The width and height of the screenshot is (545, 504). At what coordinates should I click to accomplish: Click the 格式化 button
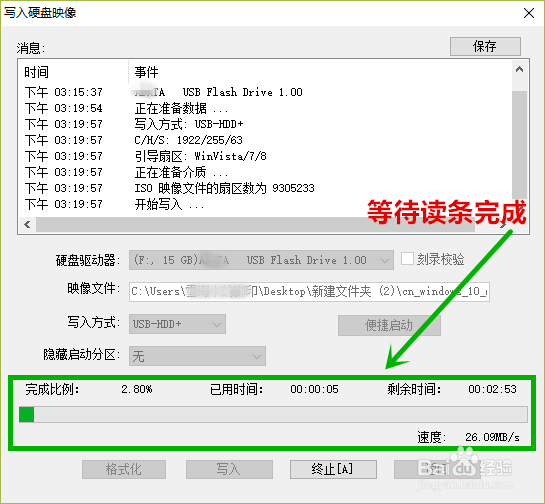pos(124,469)
